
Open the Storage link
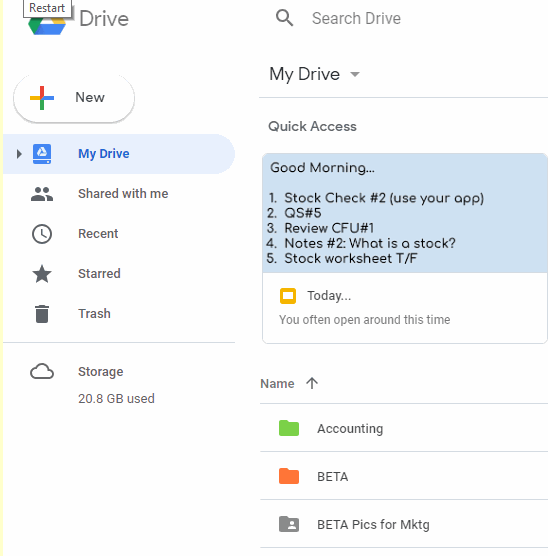(x=101, y=372)
